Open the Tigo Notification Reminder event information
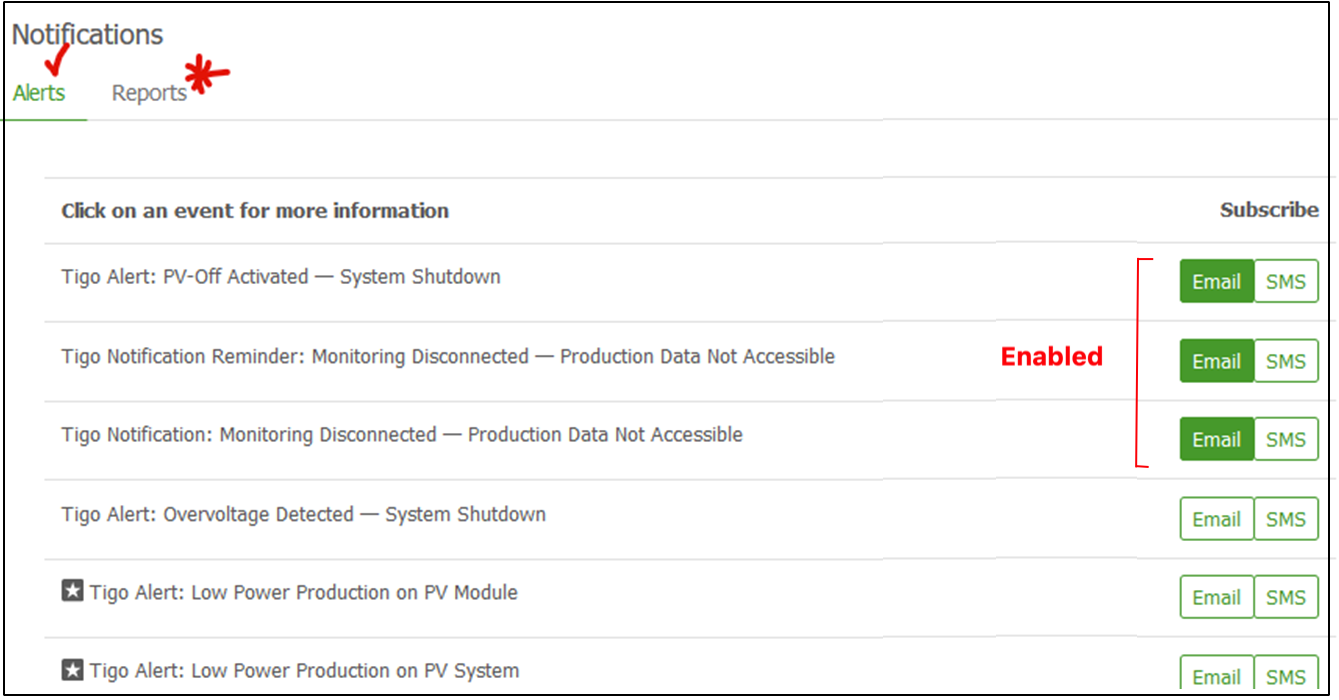 click(x=448, y=356)
